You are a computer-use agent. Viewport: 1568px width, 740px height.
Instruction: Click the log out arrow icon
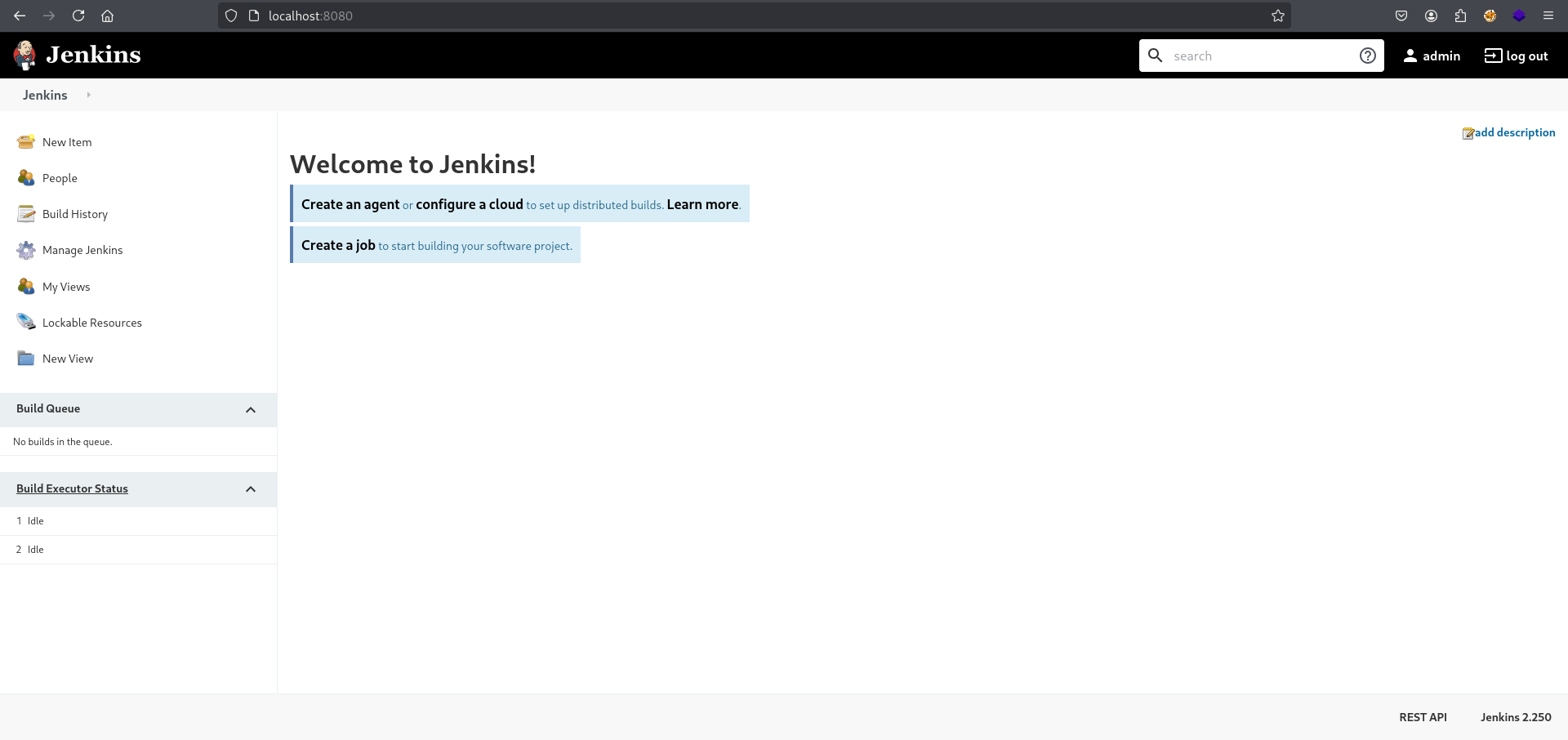pos(1493,56)
